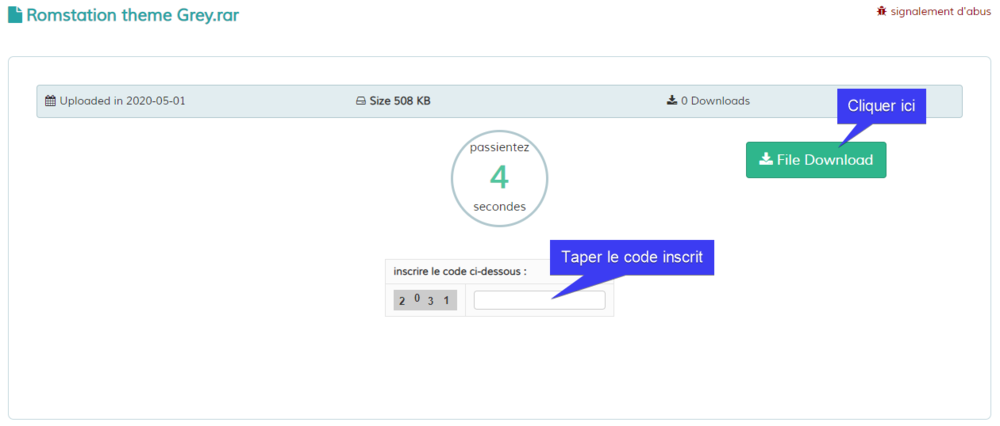
Task: Click the bug icon for abuse report
Action: (881, 10)
